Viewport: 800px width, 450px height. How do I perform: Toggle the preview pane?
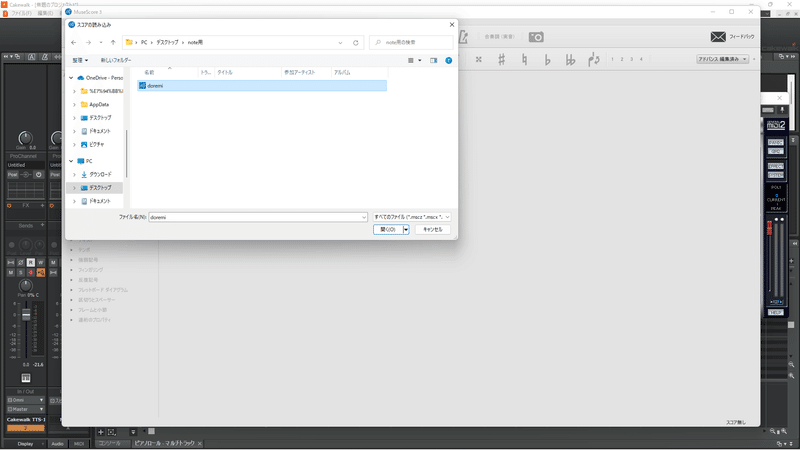pyautogui.click(x=434, y=60)
